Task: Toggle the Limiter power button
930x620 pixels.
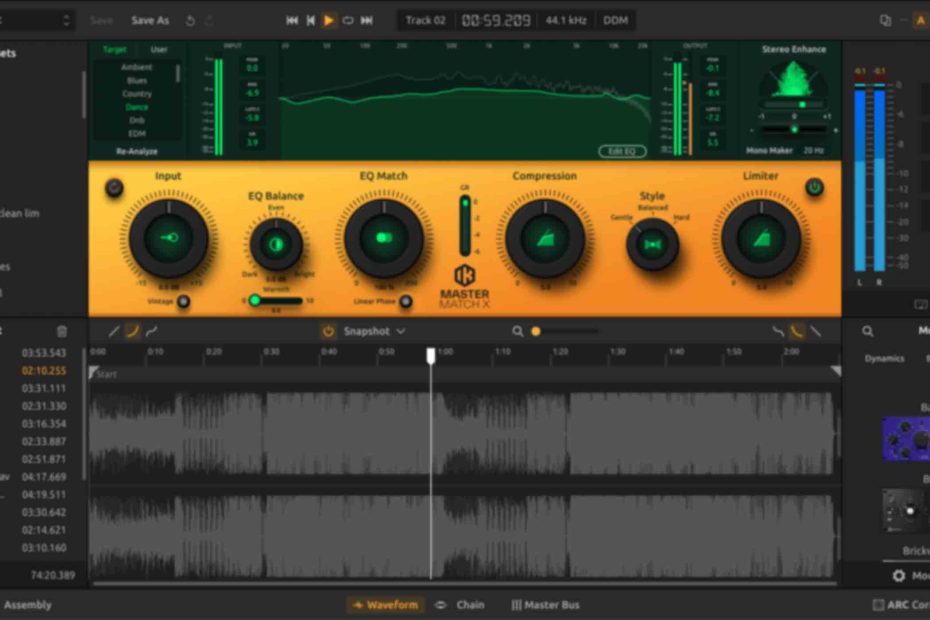Action: [x=815, y=187]
